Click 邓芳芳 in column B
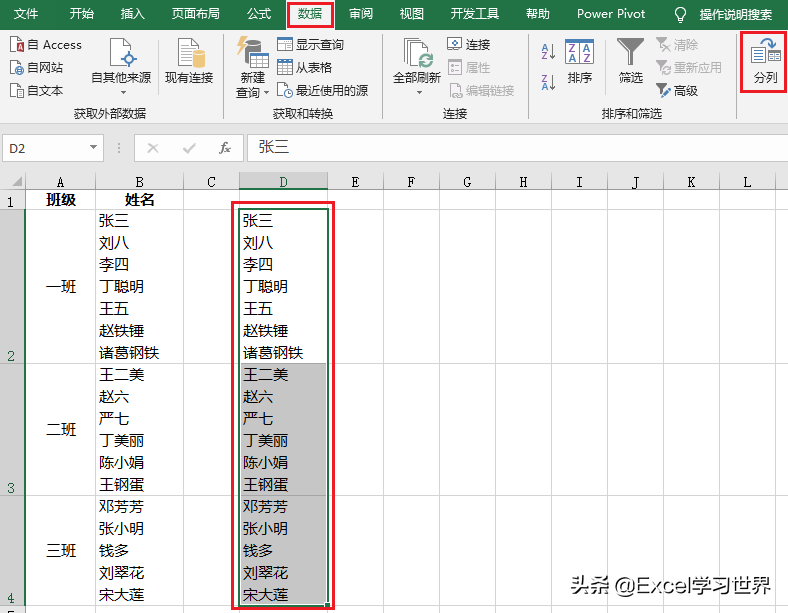 click(x=121, y=506)
